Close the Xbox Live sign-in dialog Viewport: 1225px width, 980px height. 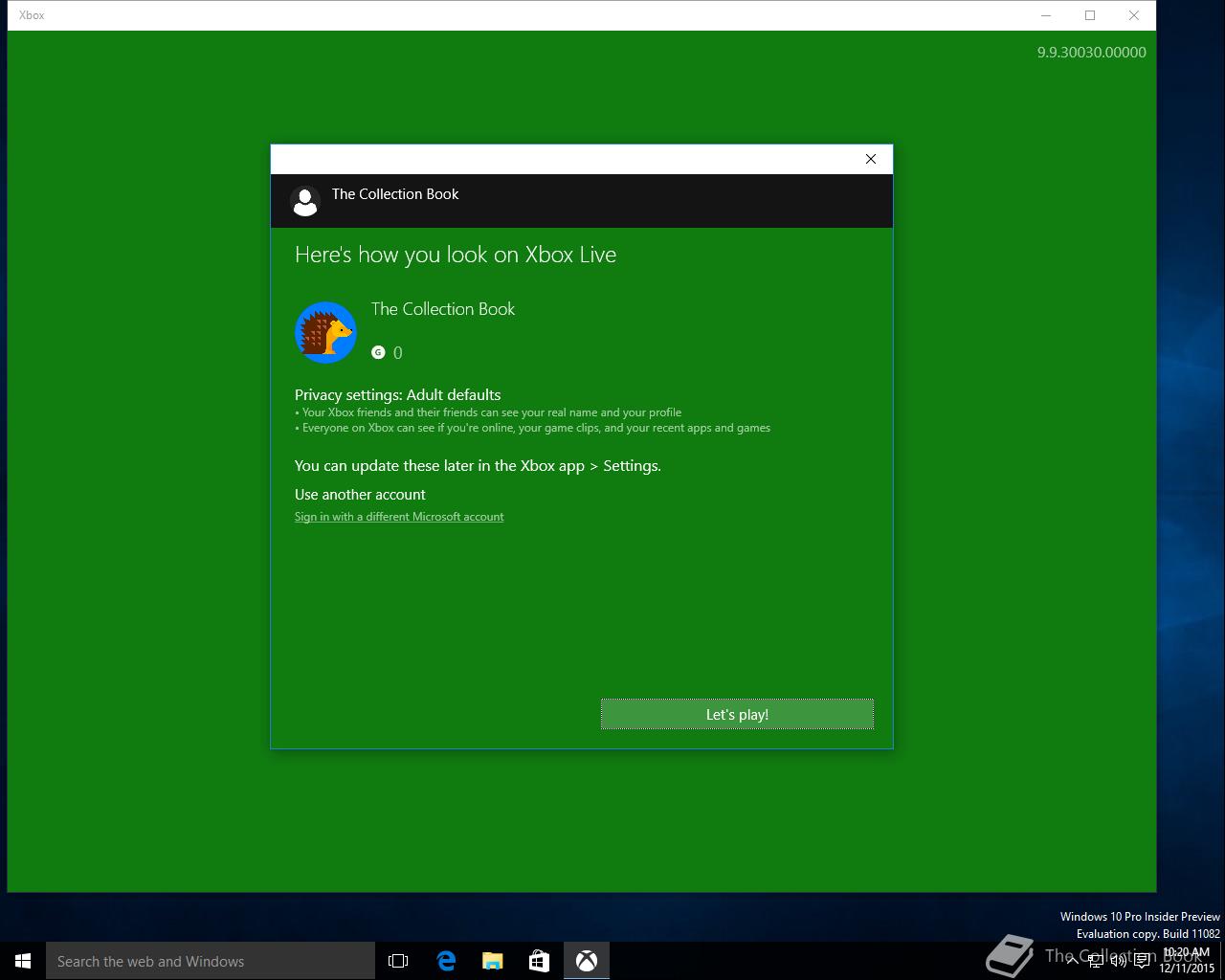pyautogui.click(x=871, y=159)
